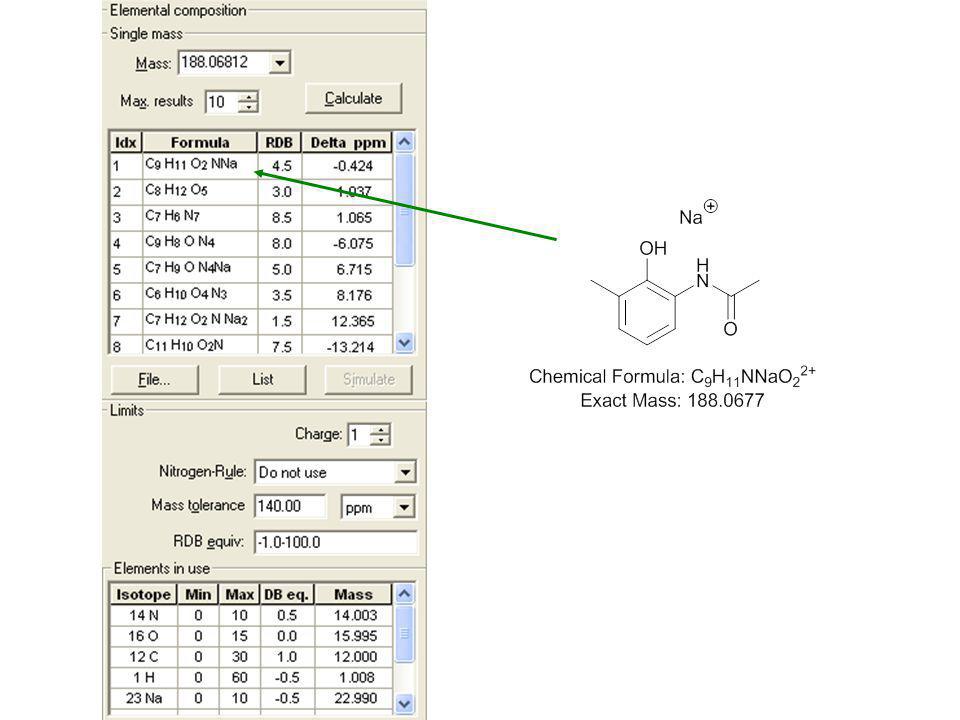This screenshot has height=720, width=960.
Task: Click elements table scroll up arrow
Action: [x=404, y=593]
